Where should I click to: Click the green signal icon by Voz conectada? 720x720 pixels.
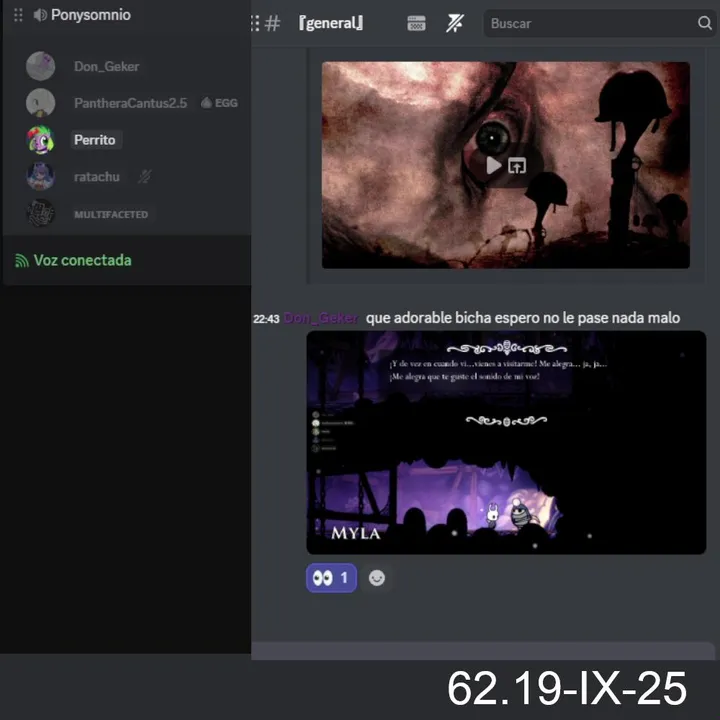coord(22,261)
